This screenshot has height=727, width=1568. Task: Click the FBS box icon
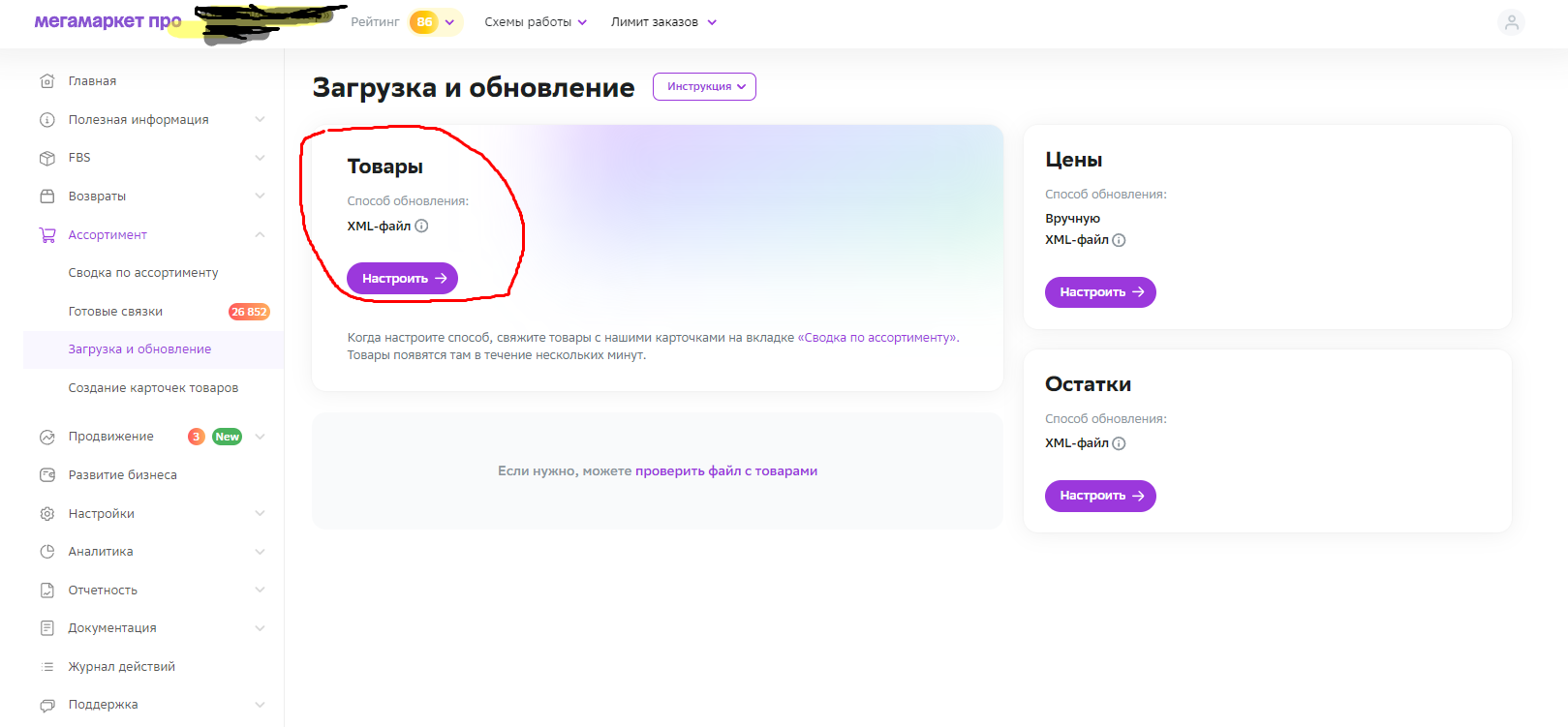46,158
